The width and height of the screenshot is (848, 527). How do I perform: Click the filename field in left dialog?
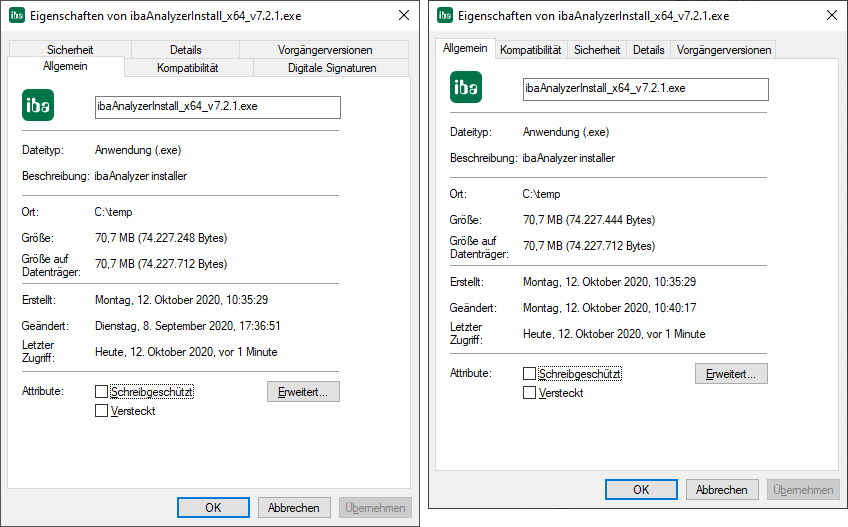click(218, 107)
